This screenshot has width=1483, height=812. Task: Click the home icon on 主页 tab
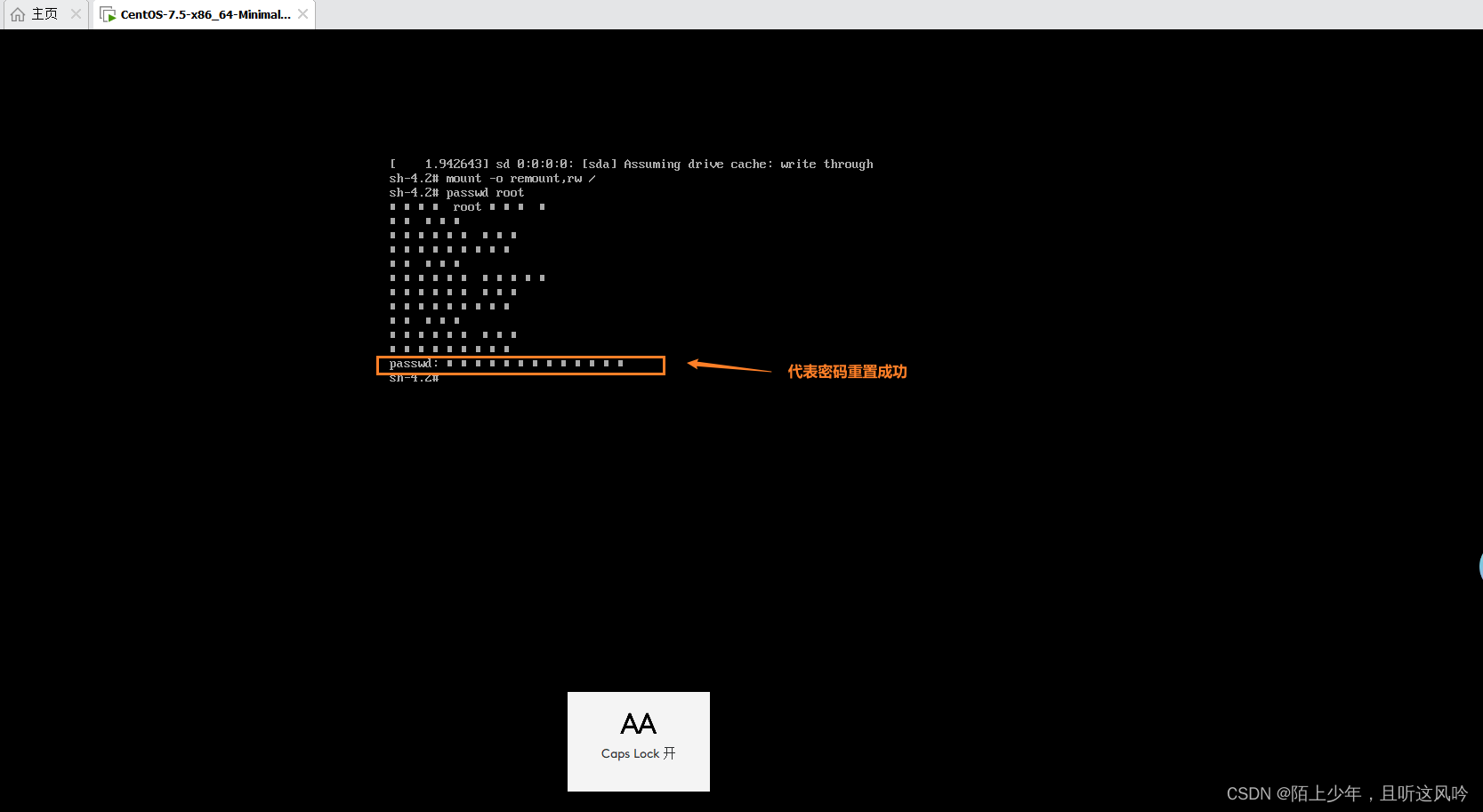pyautogui.click(x=18, y=14)
